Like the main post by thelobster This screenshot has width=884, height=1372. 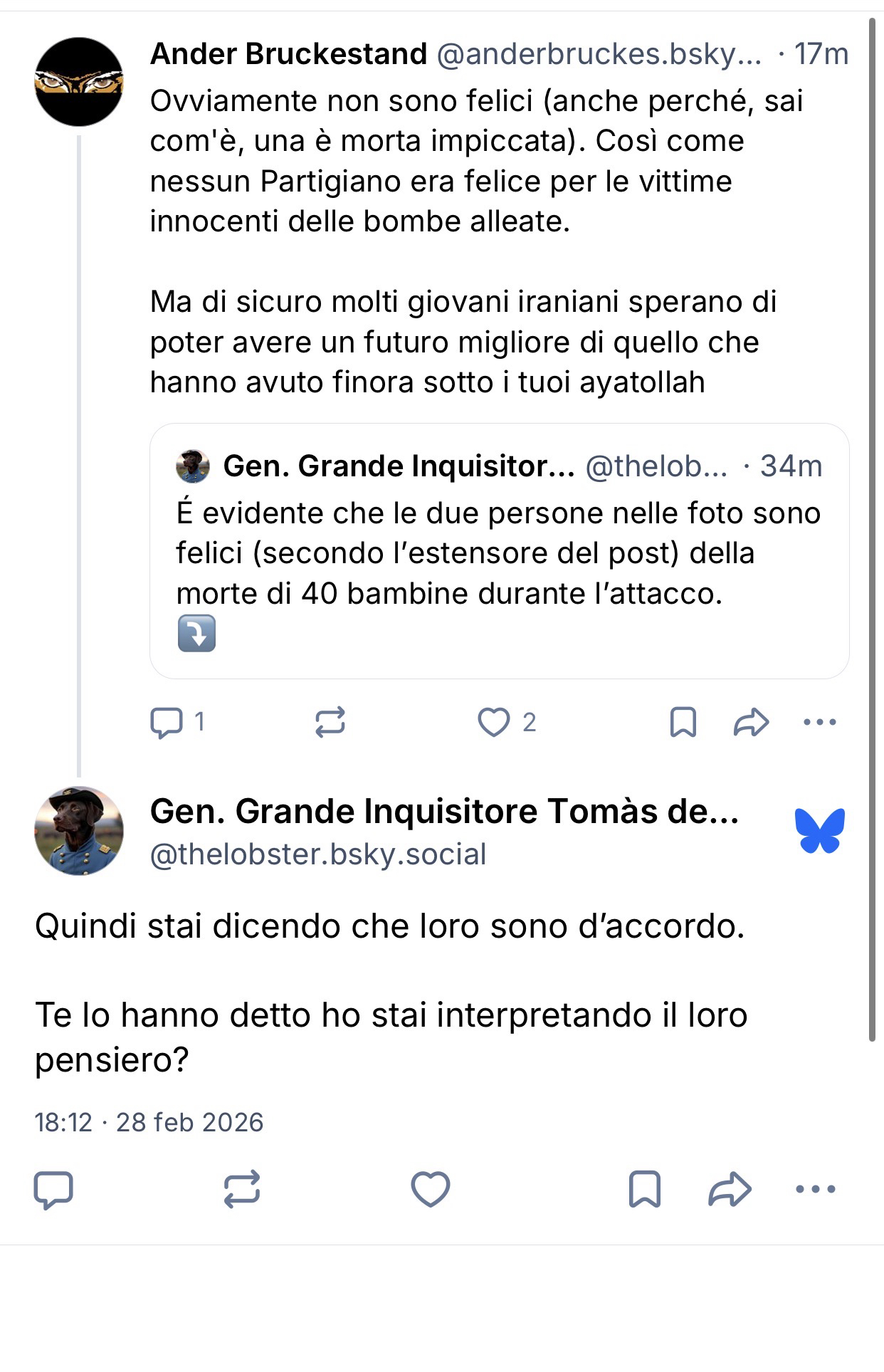431,1189
